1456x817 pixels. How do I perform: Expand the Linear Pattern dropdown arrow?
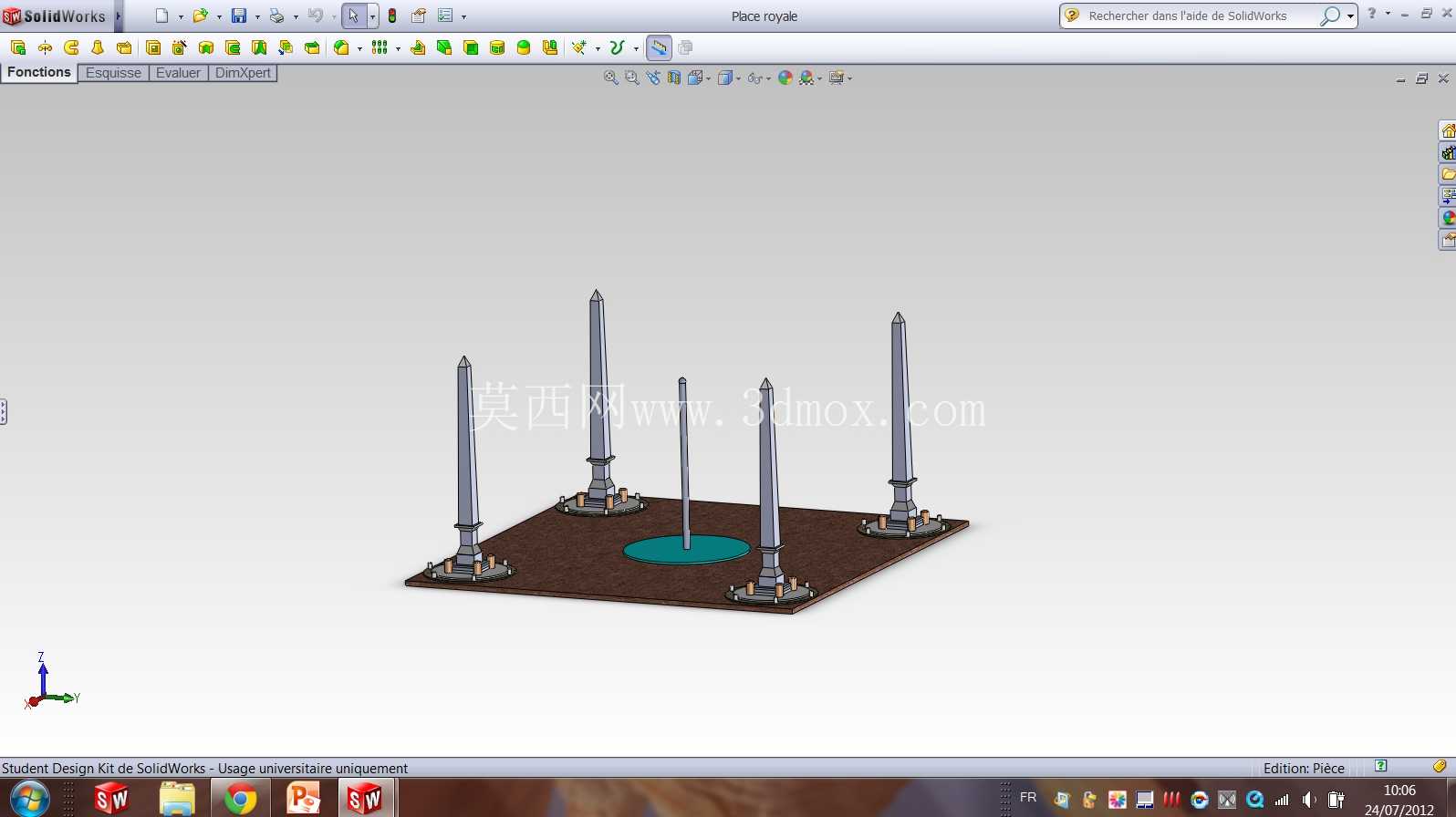point(398,48)
